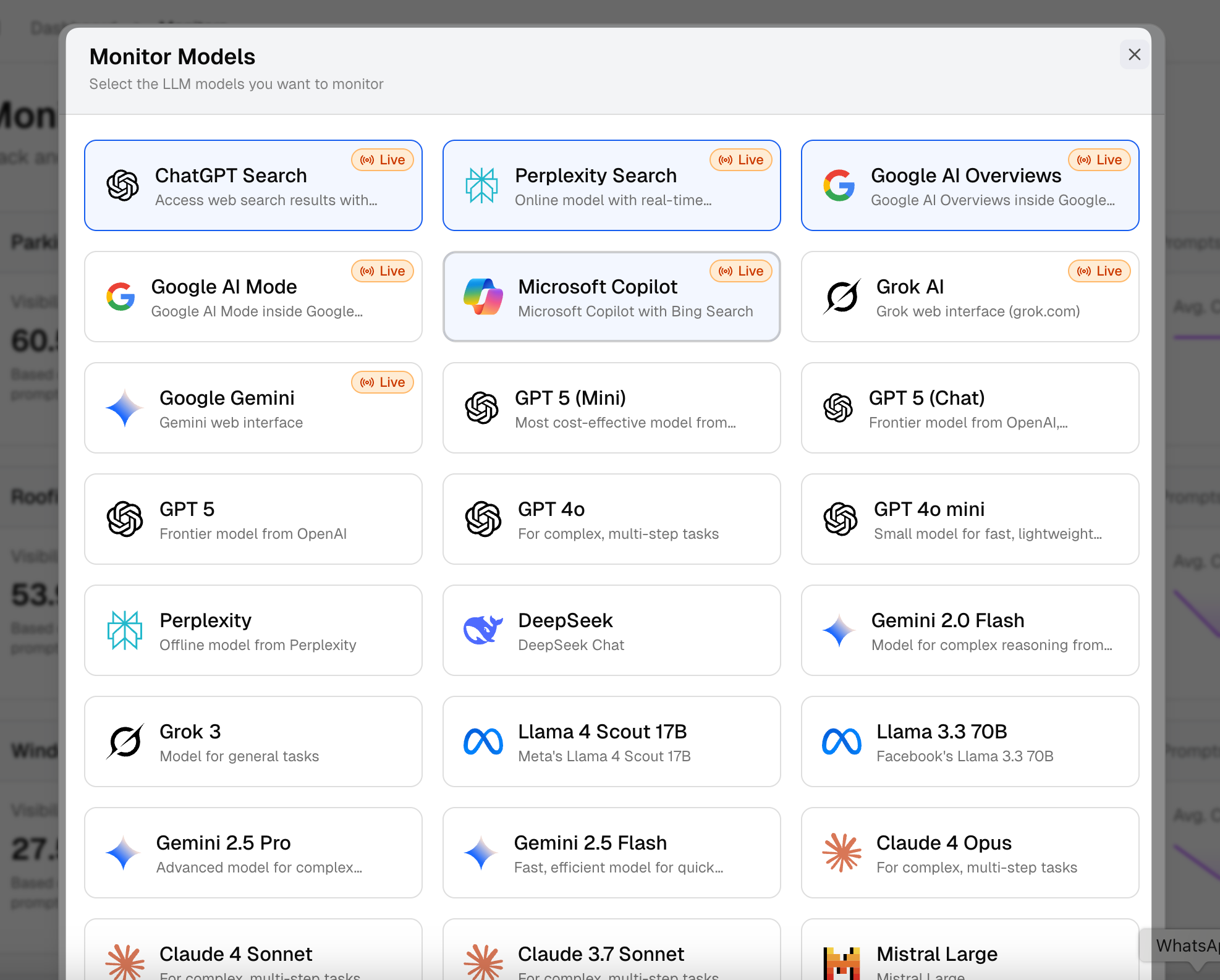The width and height of the screenshot is (1220, 980).
Task: Select the Claude 4 Sonnet card
Action: (253, 955)
